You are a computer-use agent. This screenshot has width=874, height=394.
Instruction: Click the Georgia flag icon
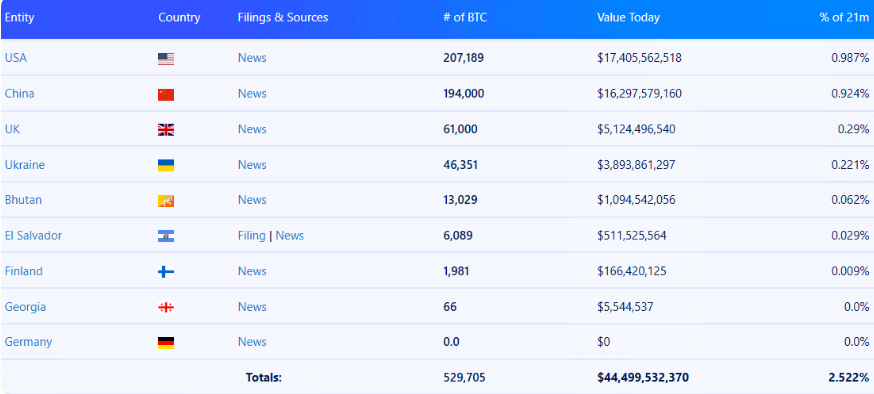point(166,307)
